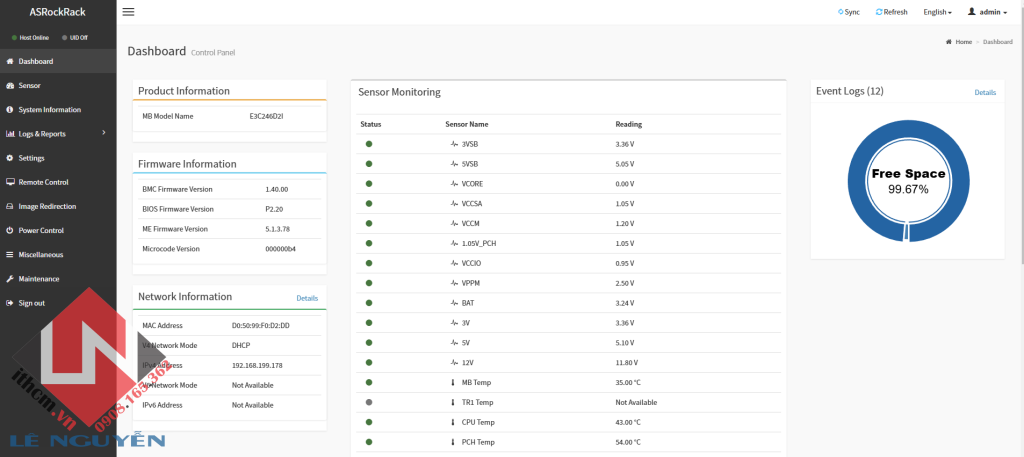Toggle the hamburger sidebar menu icon

(x=128, y=12)
